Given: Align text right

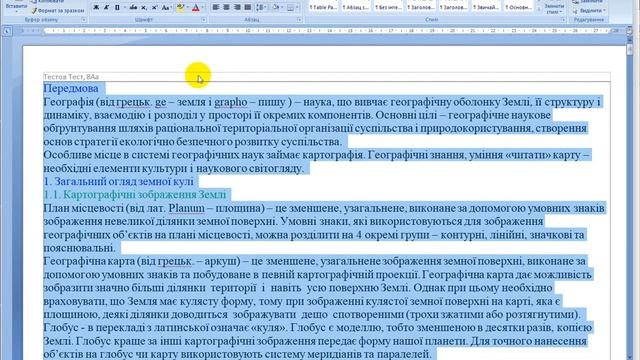Looking at the screenshot, I should coord(237,7).
